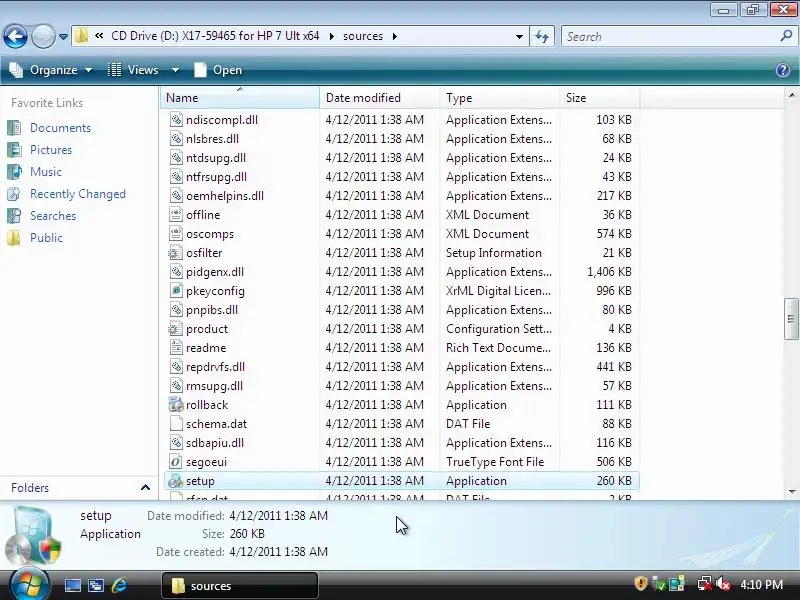Select the schema.dat file icon
Image resolution: width=800 pixels, height=600 pixels.
pyautogui.click(x=176, y=424)
